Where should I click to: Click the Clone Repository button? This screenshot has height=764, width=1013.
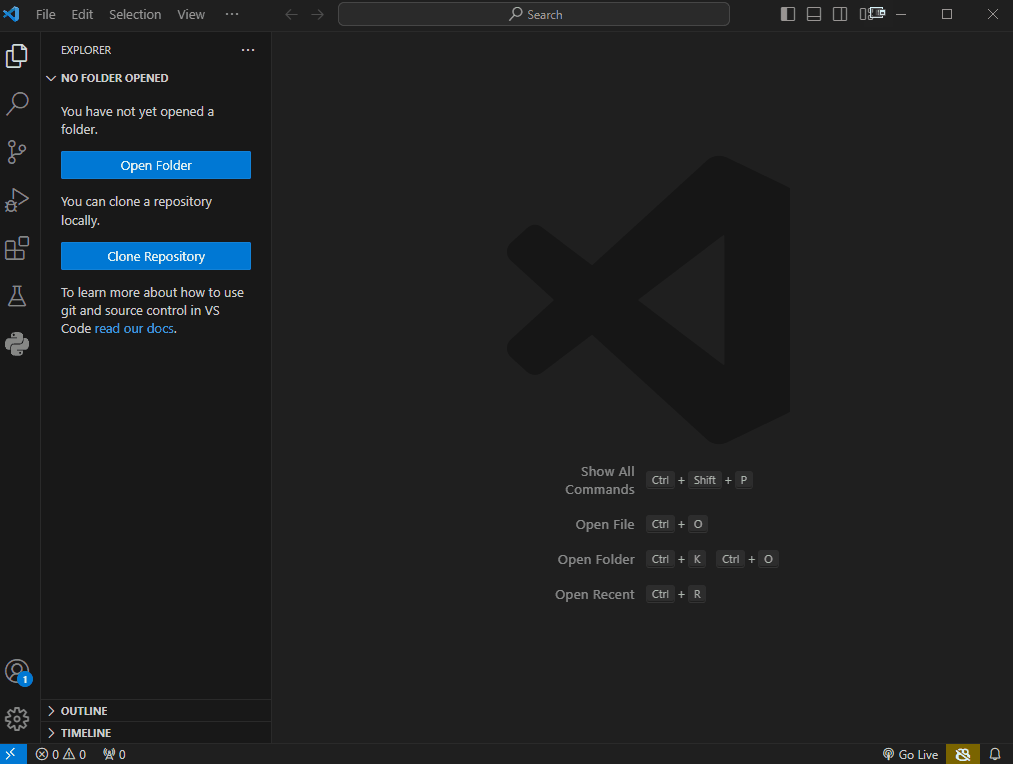(x=156, y=256)
